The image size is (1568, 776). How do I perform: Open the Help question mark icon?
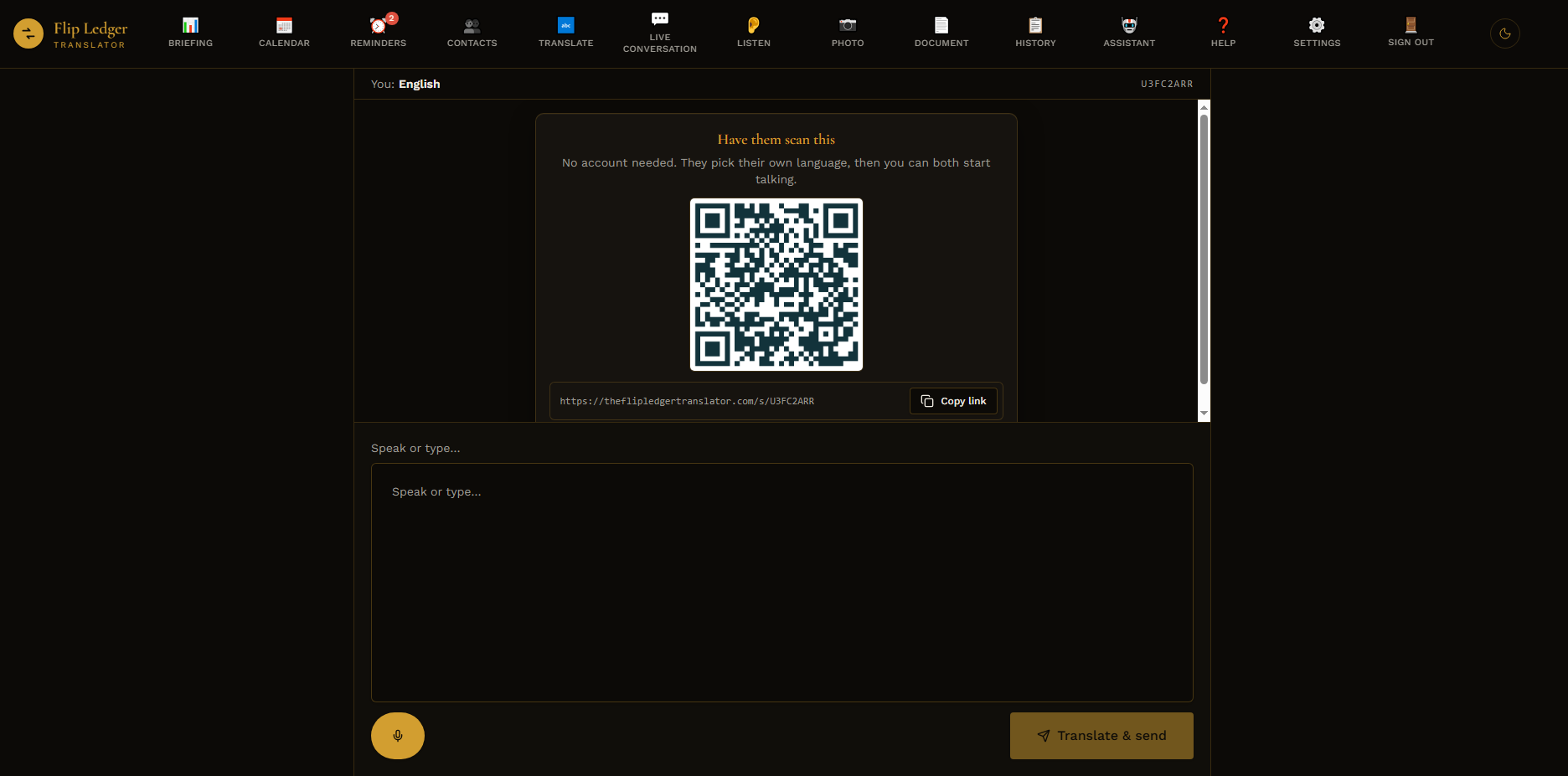pyautogui.click(x=1222, y=25)
